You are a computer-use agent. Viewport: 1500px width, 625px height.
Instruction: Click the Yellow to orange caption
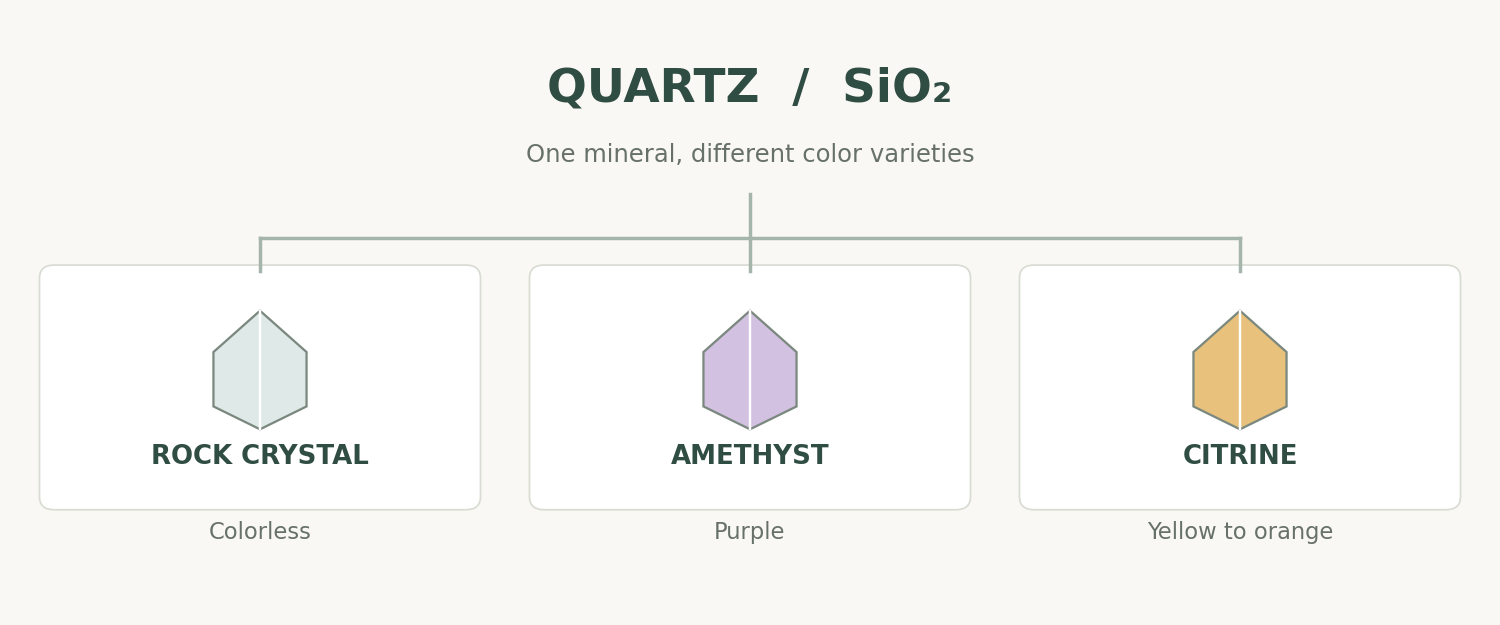[1240, 532]
